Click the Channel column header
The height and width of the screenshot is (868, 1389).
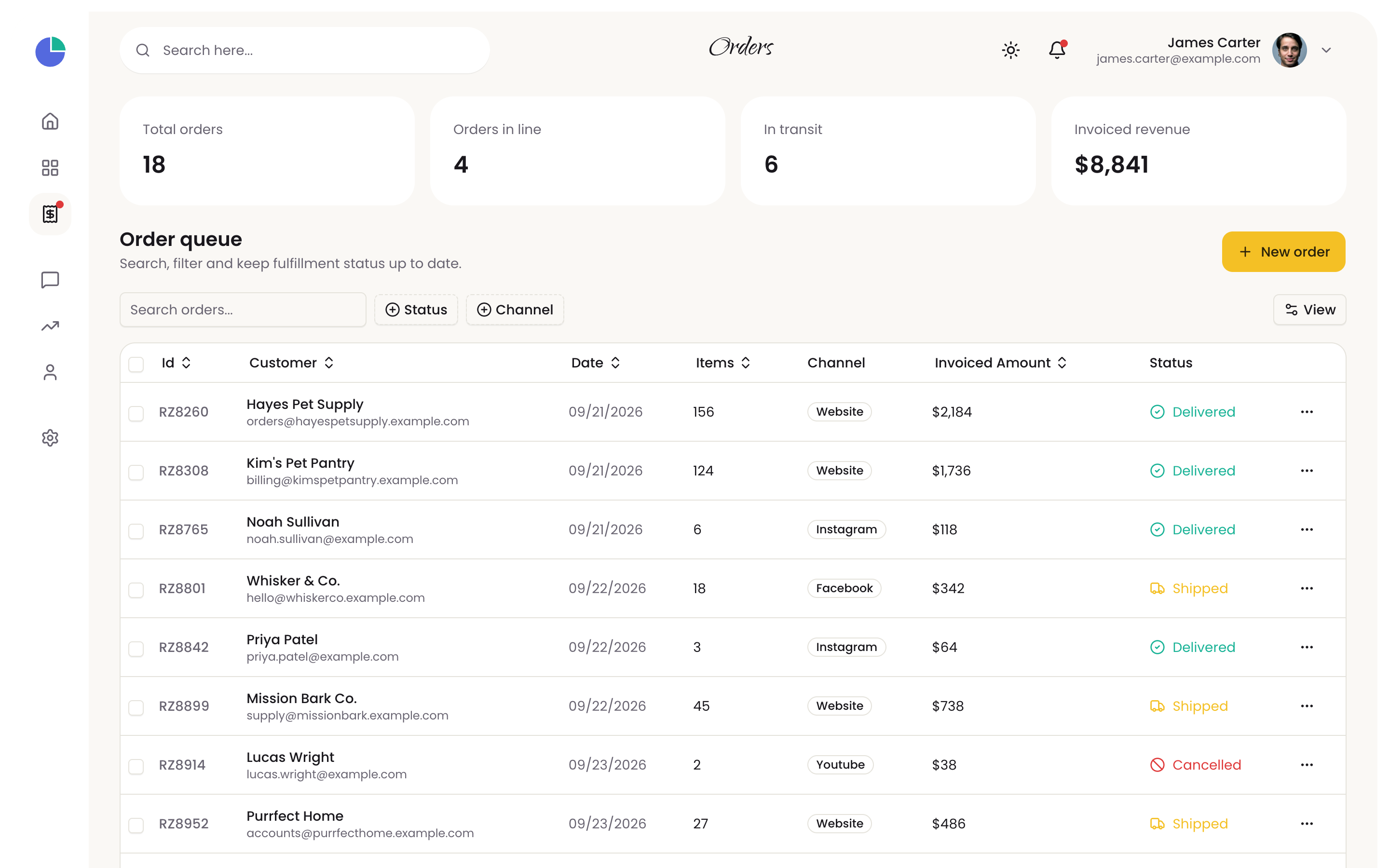836,363
